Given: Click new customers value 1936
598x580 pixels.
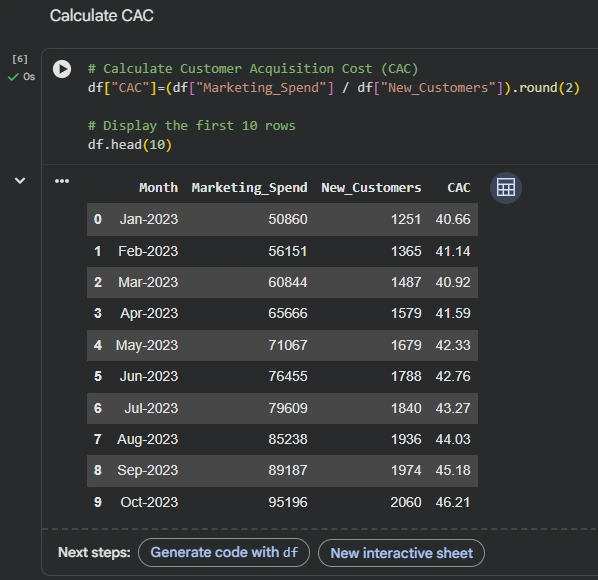Looking at the screenshot, I should pyautogui.click(x=406, y=439).
